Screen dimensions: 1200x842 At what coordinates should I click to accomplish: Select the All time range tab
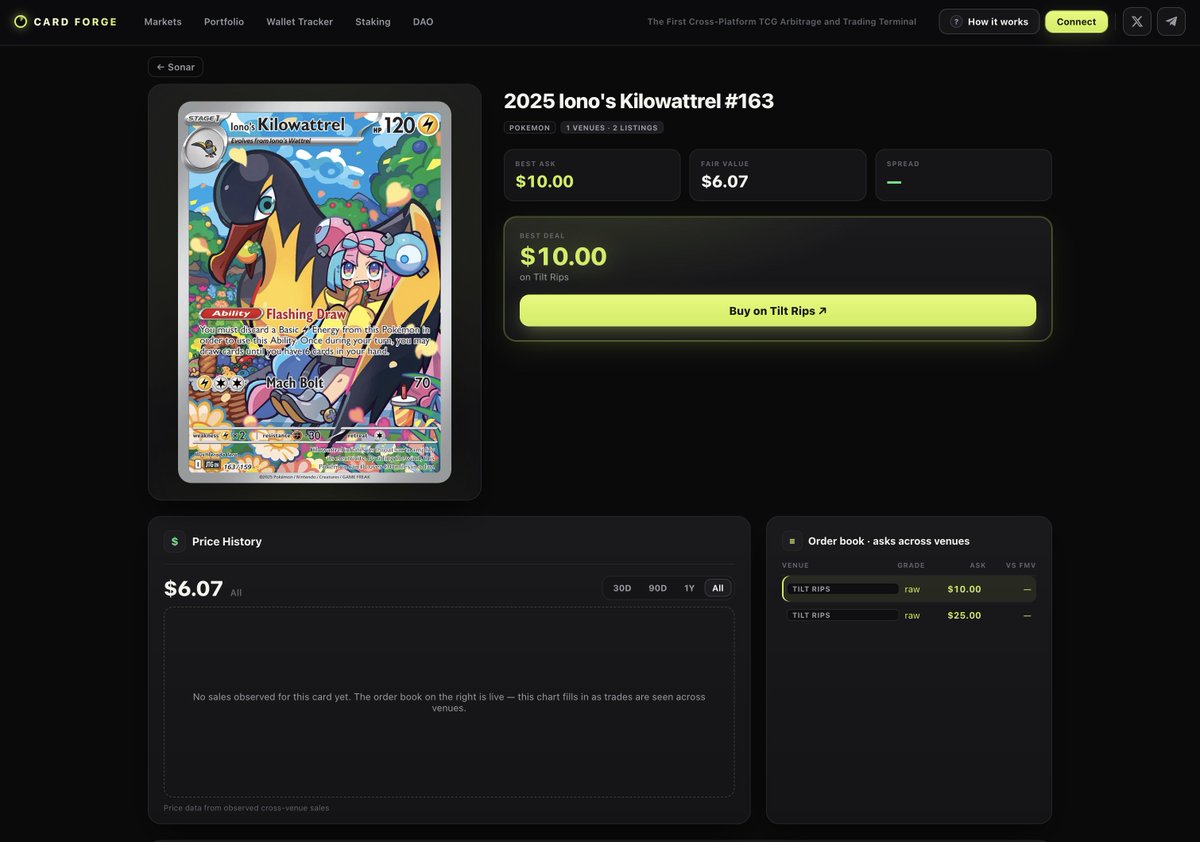tap(718, 588)
